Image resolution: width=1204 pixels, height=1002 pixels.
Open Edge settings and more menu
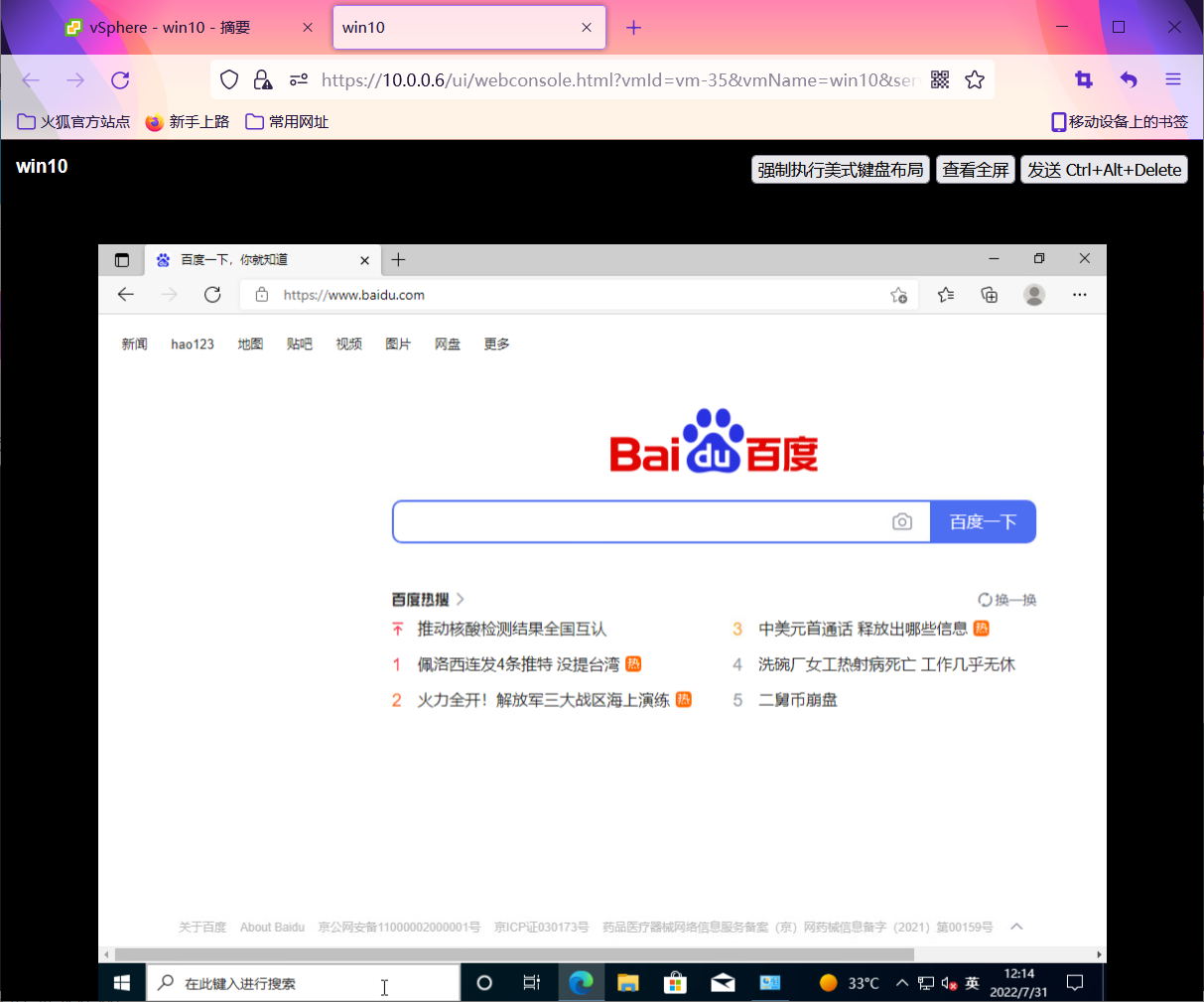(x=1080, y=295)
